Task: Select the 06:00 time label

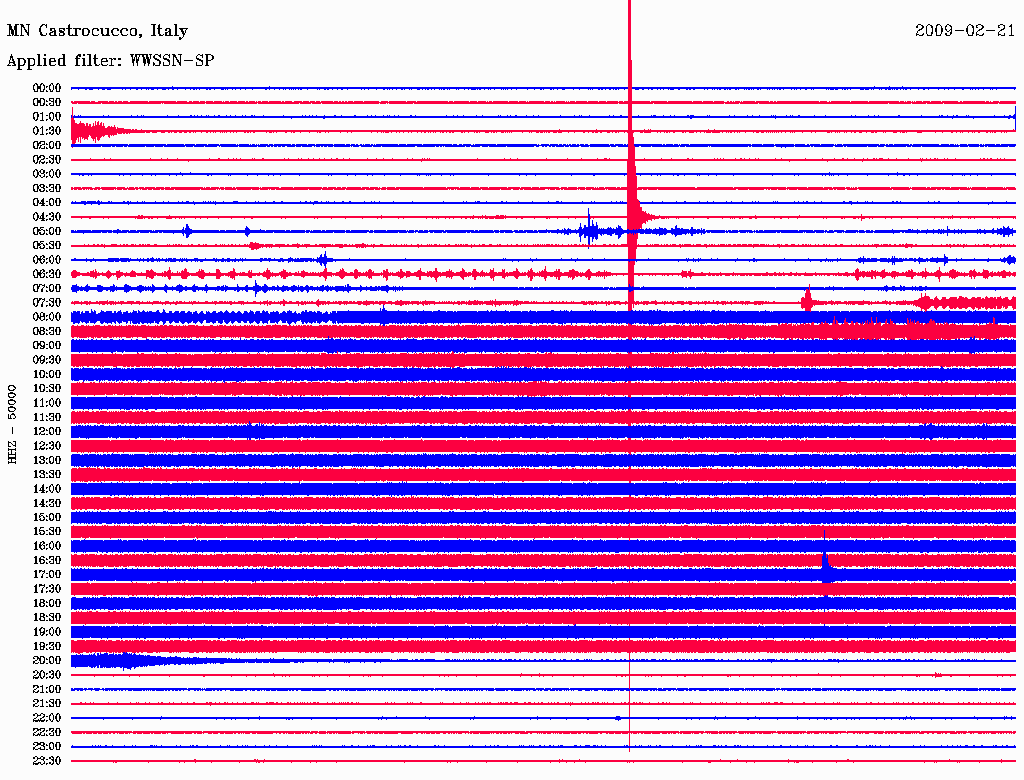Action: (47, 259)
